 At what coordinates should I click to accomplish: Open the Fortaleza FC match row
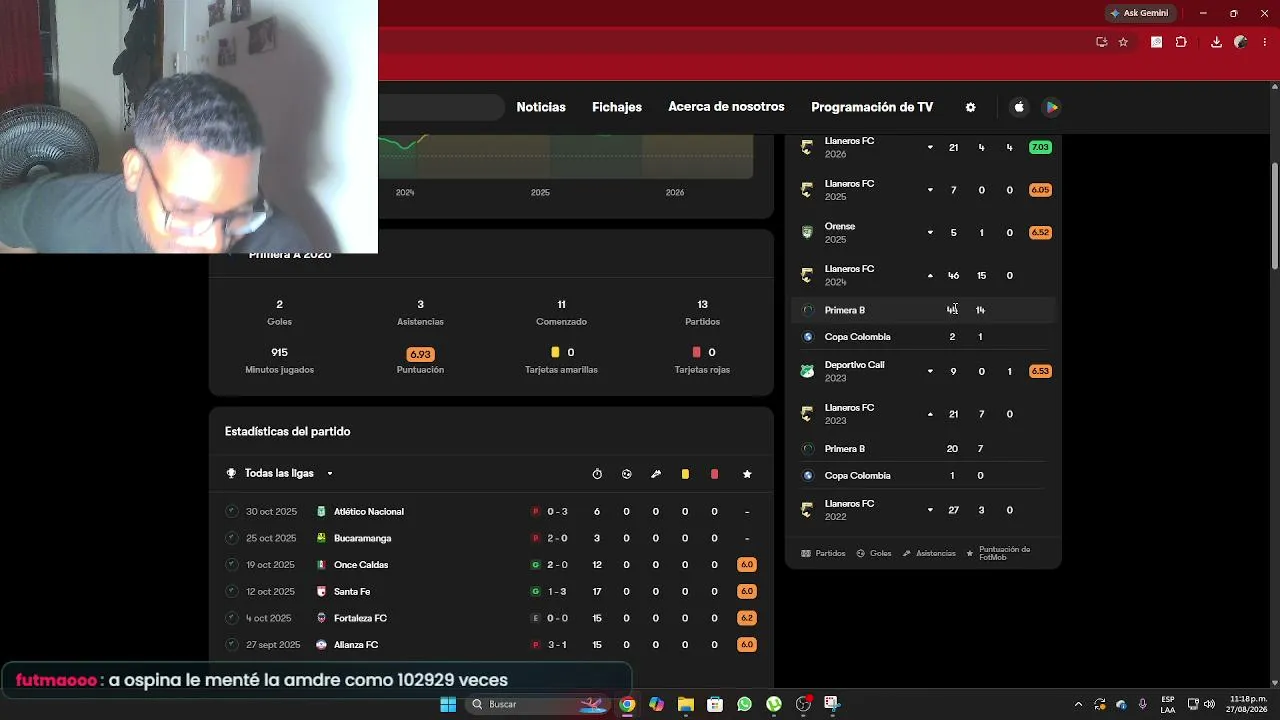(x=491, y=618)
